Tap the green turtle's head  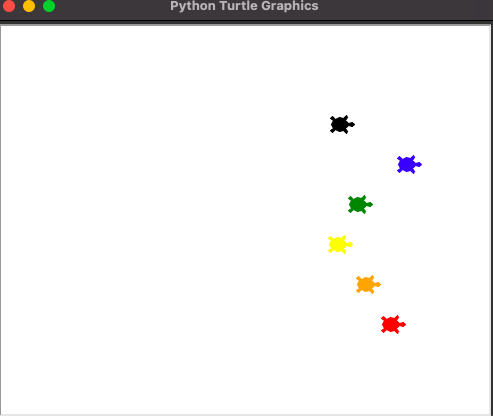click(369, 204)
